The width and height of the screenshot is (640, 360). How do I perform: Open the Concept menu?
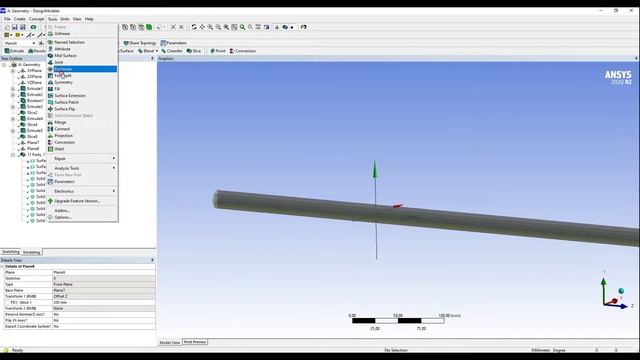pos(36,19)
